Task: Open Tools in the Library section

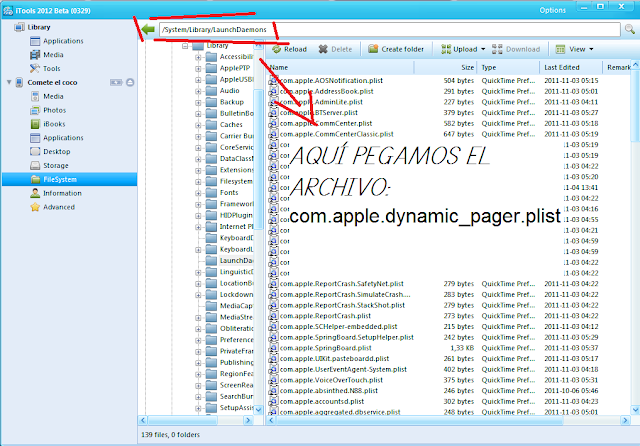Action: point(50,69)
